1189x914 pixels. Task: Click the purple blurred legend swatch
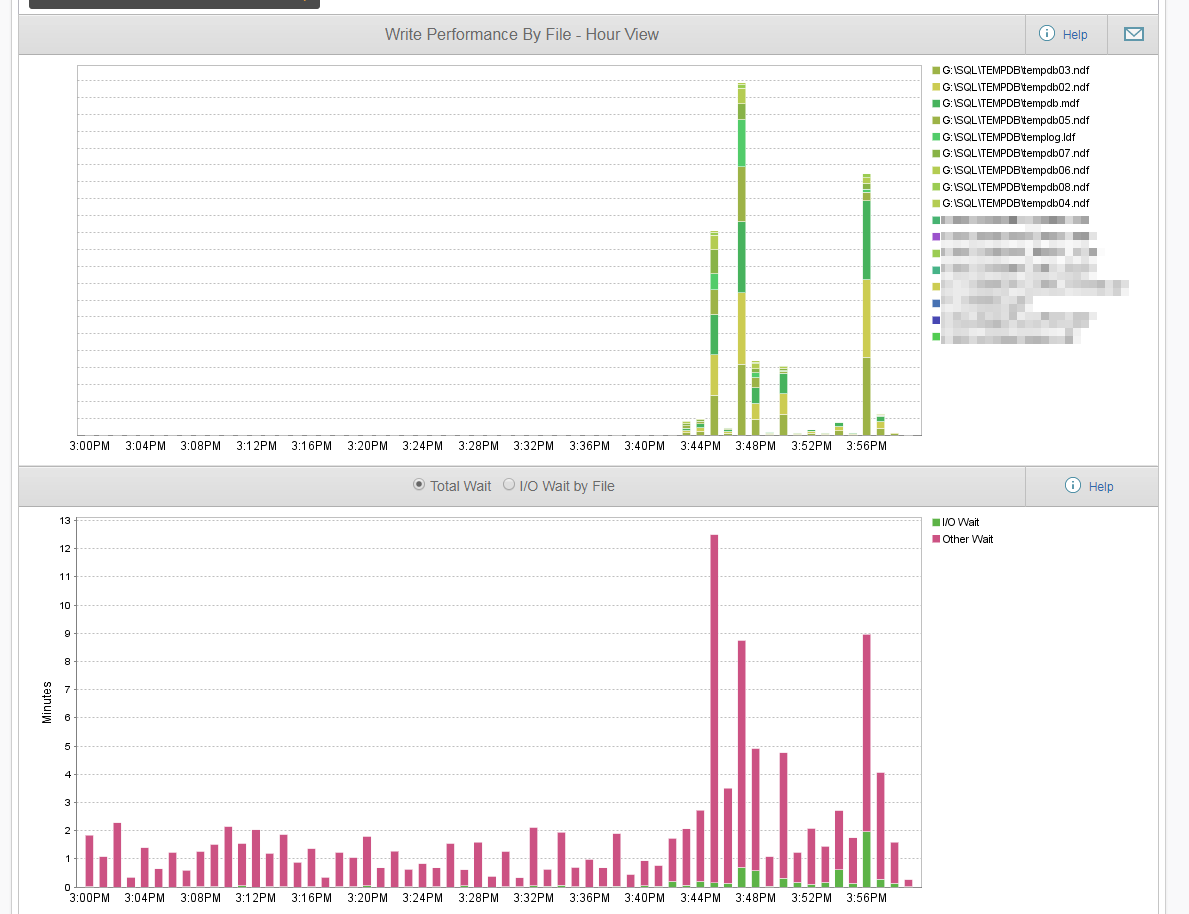point(936,237)
